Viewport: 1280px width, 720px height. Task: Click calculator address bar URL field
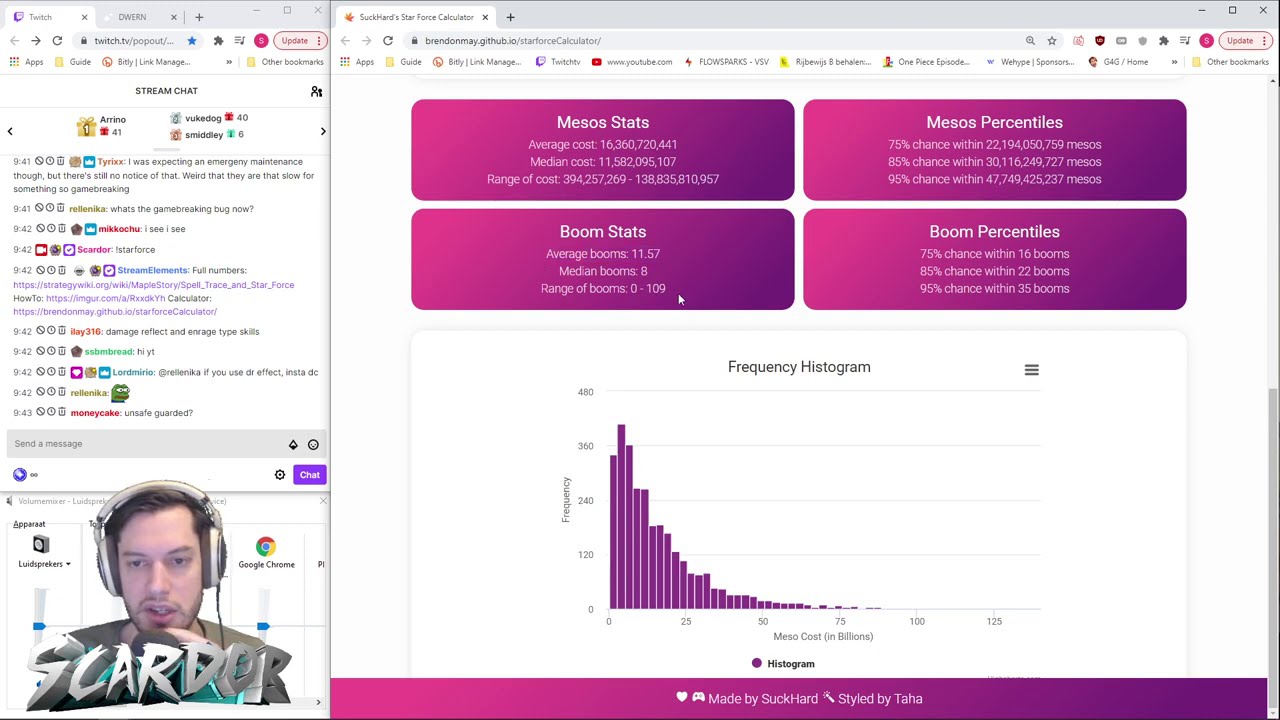pyautogui.click(x=715, y=41)
